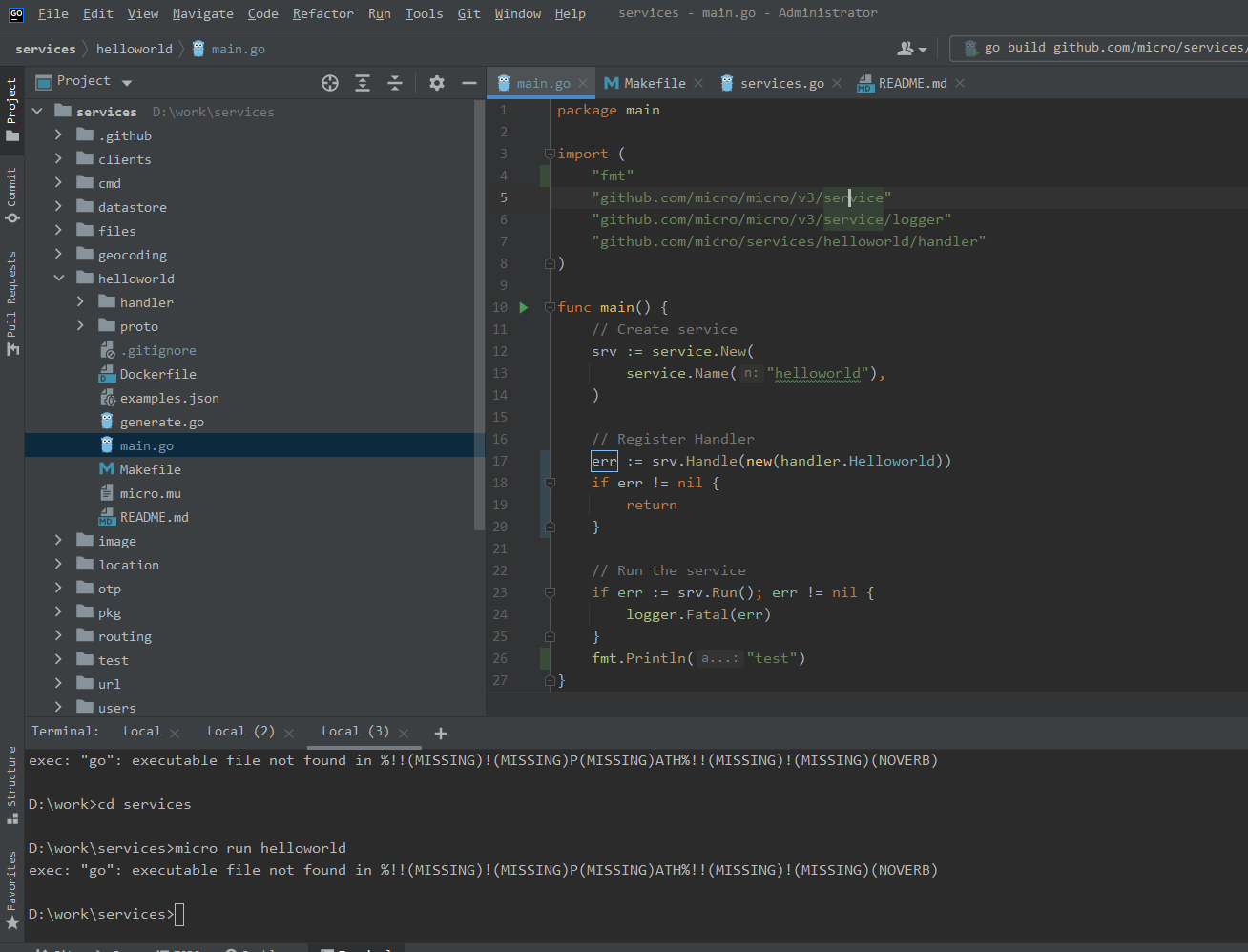Fold the import block in editor
This screenshot has height=952, width=1248.
pos(550,154)
